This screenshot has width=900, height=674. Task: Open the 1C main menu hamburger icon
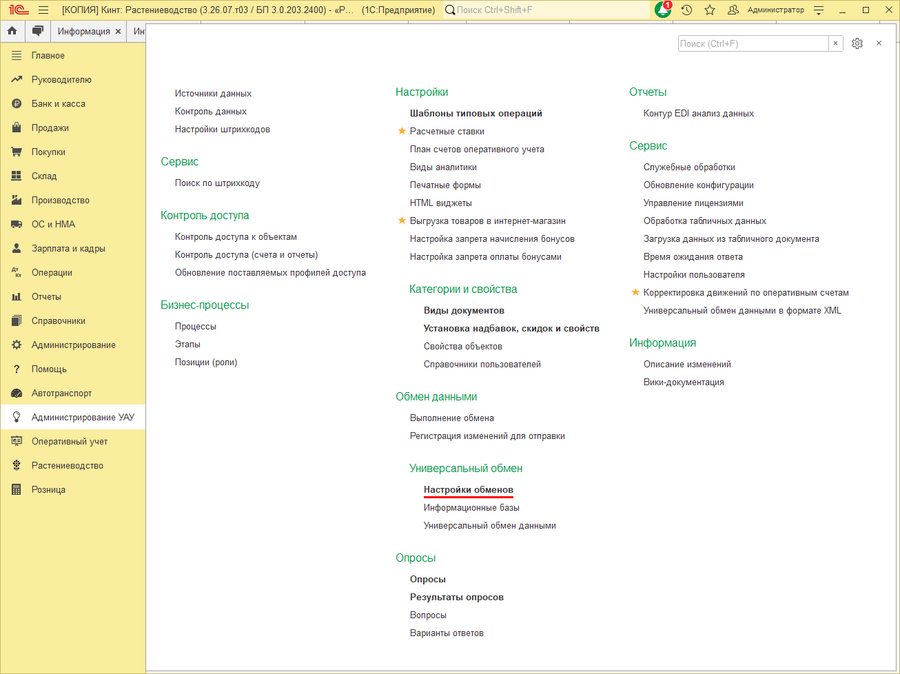pos(43,10)
